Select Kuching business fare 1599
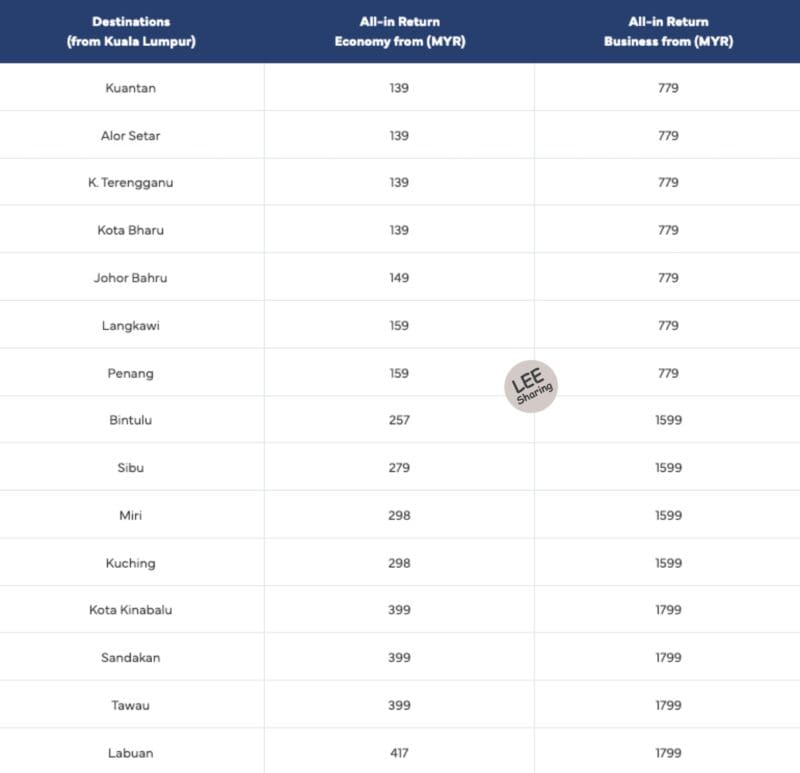800x773 pixels. point(668,563)
